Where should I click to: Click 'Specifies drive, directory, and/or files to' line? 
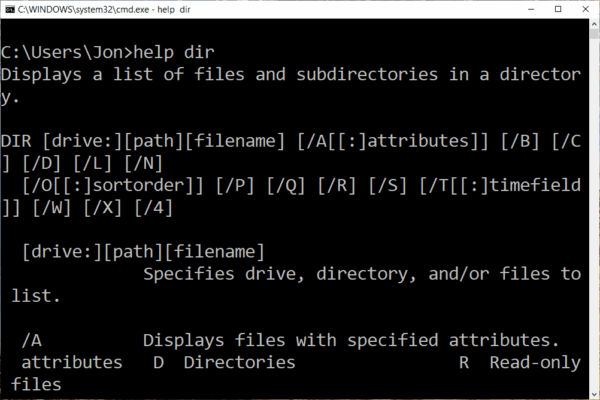362,274
